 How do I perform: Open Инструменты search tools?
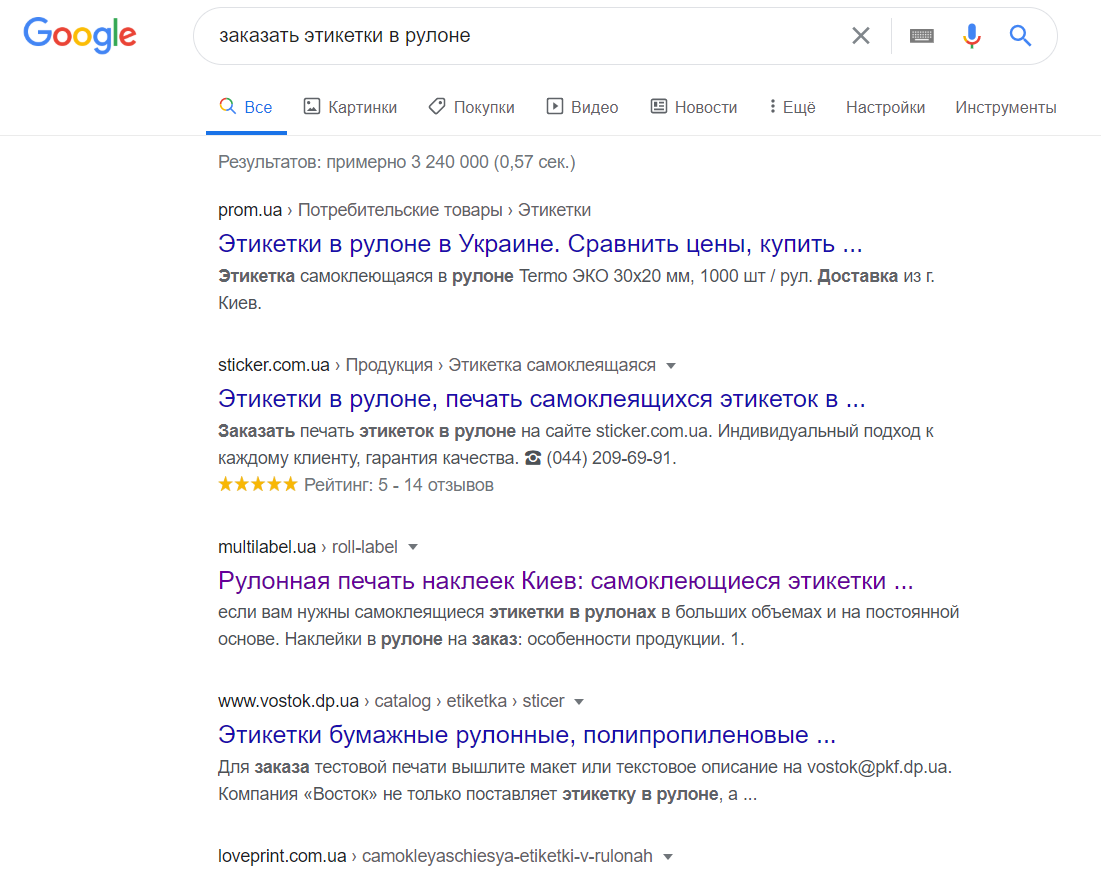[1005, 107]
